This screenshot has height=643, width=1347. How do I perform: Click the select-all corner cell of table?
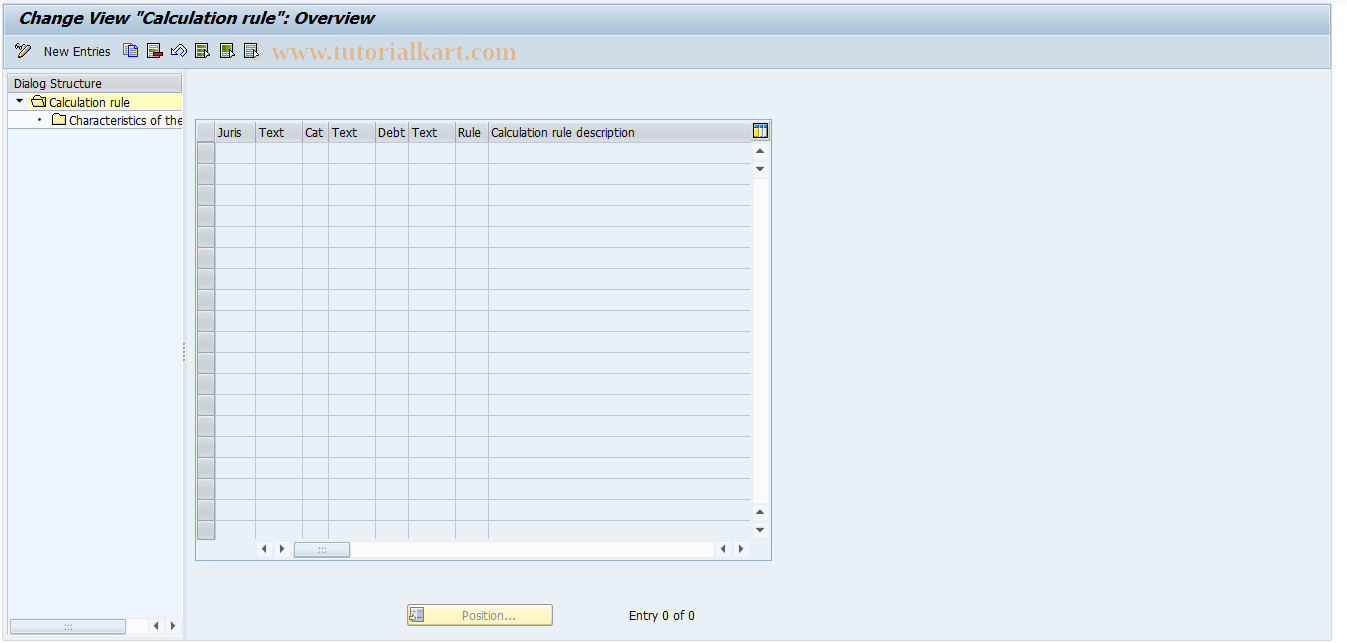206,132
